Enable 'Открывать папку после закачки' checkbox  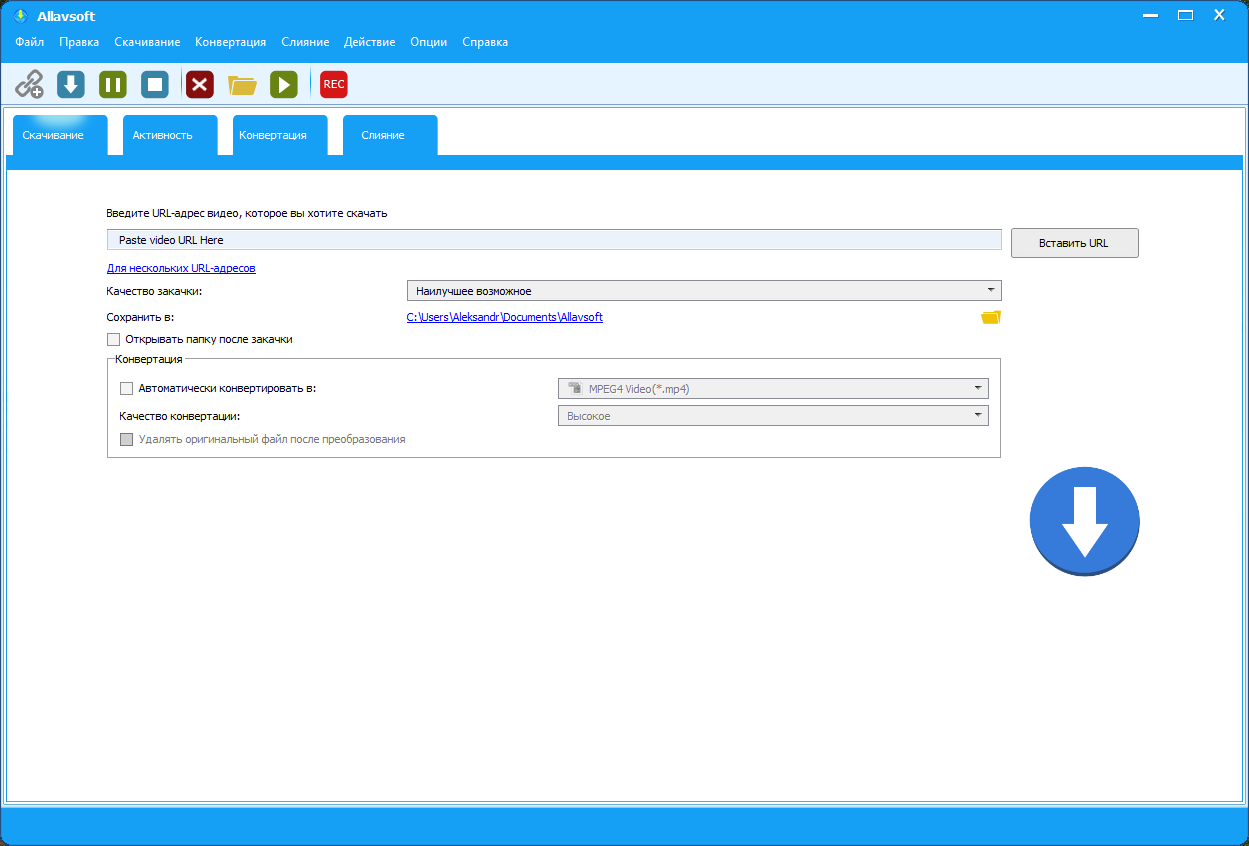click(x=113, y=340)
